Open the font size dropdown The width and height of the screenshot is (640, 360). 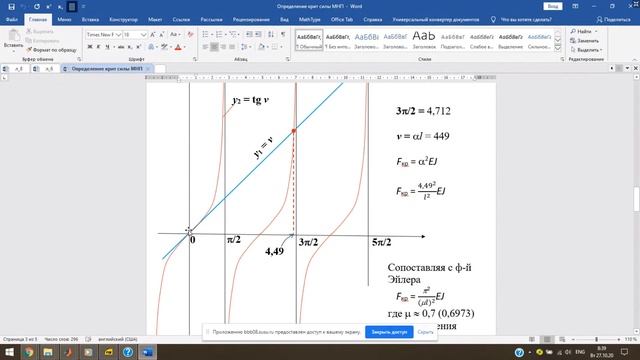tap(144, 35)
